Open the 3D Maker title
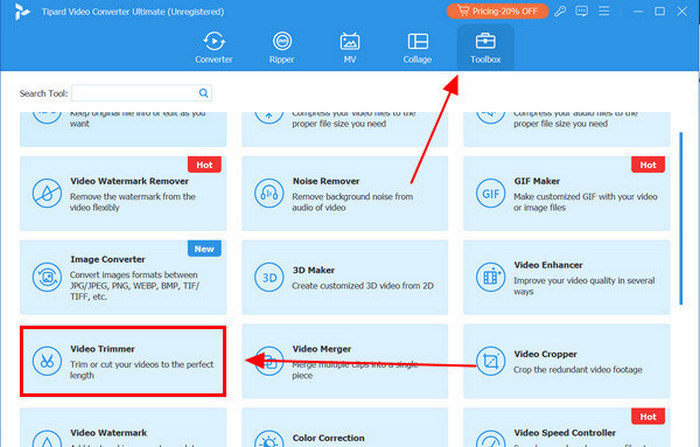The width and height of the screenshot is (700, 447). click(x=313, y=270)
